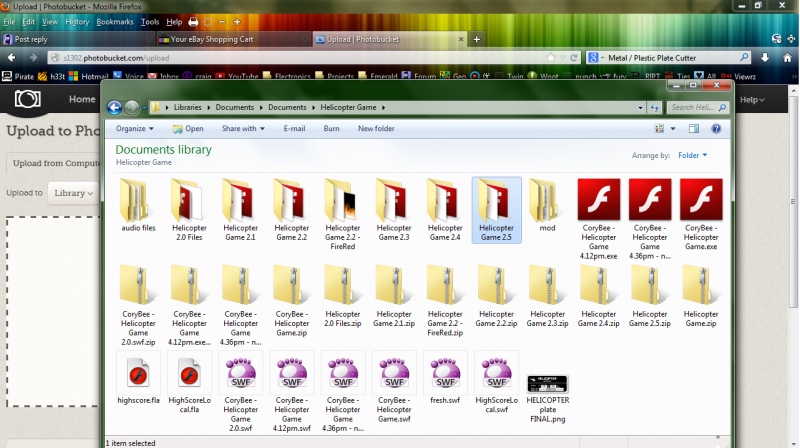Expand the change view options arrow
The height and width of the screenshot is (448, 800).
click(673, 129)
